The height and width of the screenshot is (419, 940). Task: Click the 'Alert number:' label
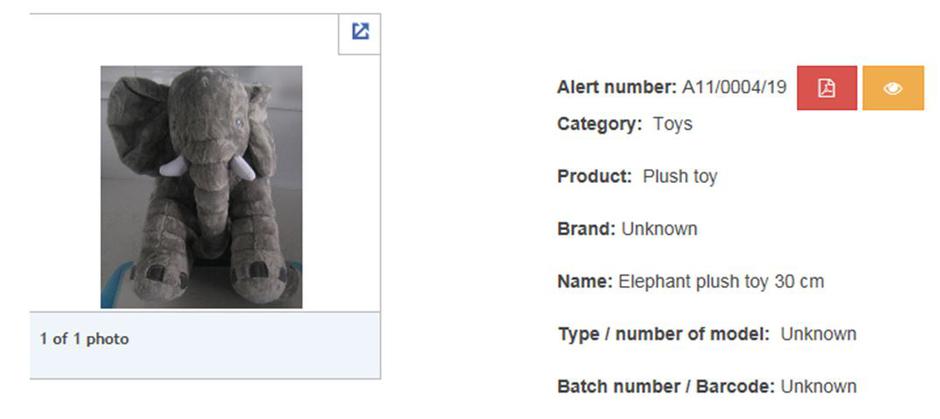(x=617, y=87)
